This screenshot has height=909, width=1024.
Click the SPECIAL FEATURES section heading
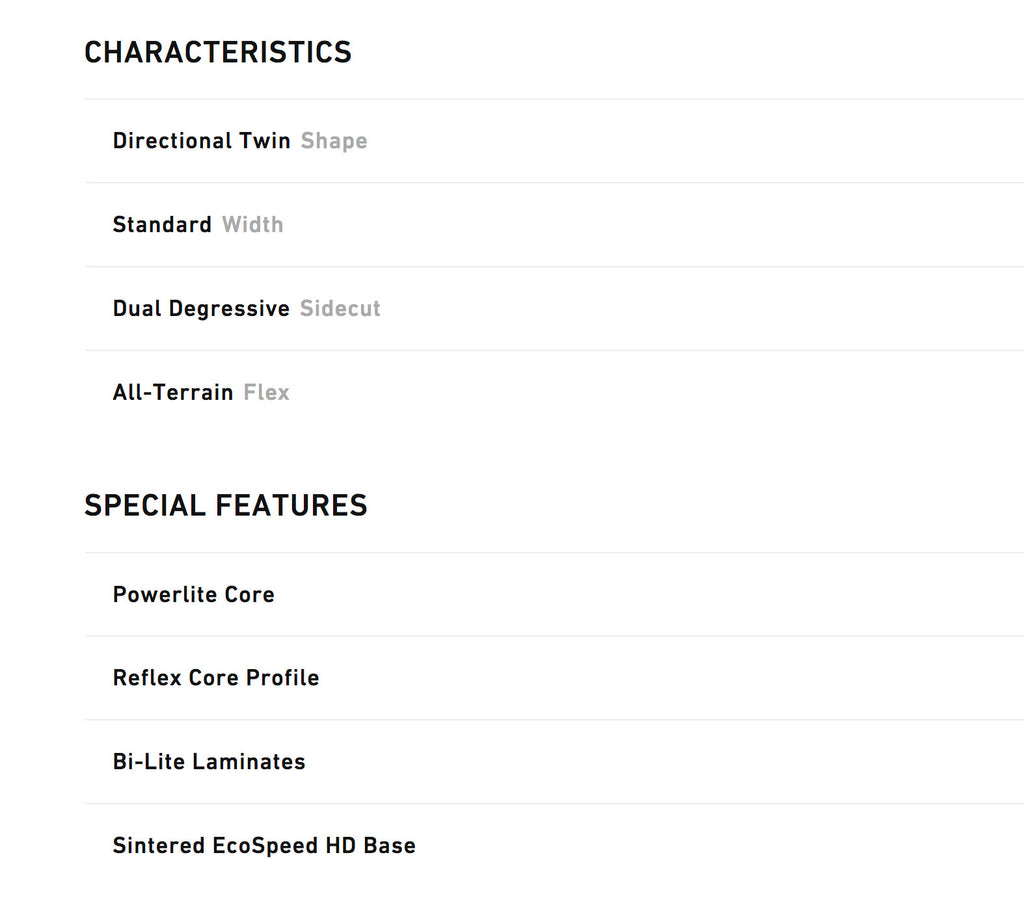tap(225, 506)
